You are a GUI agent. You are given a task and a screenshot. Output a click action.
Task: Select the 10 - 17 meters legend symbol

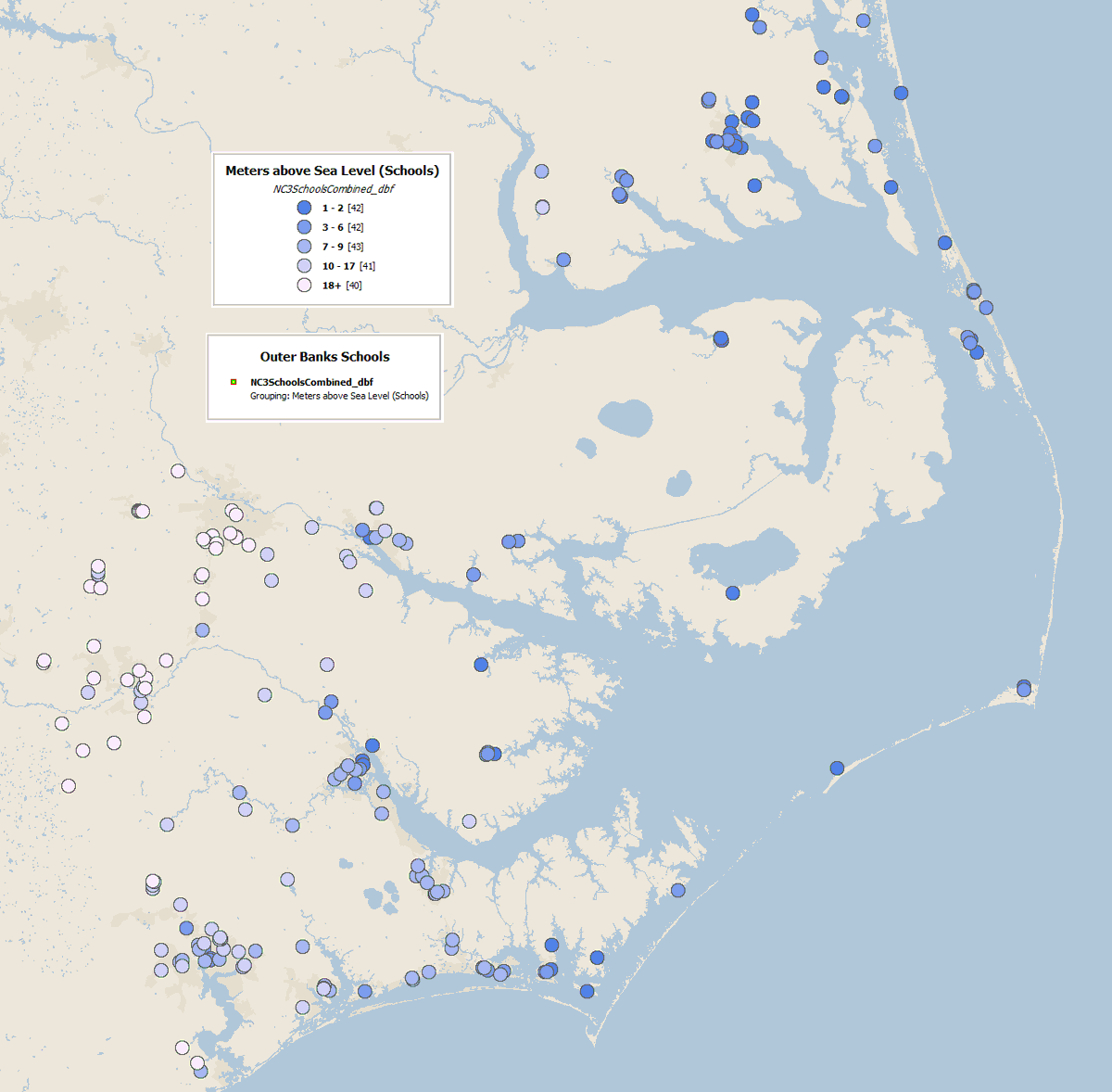click(304, 266)
